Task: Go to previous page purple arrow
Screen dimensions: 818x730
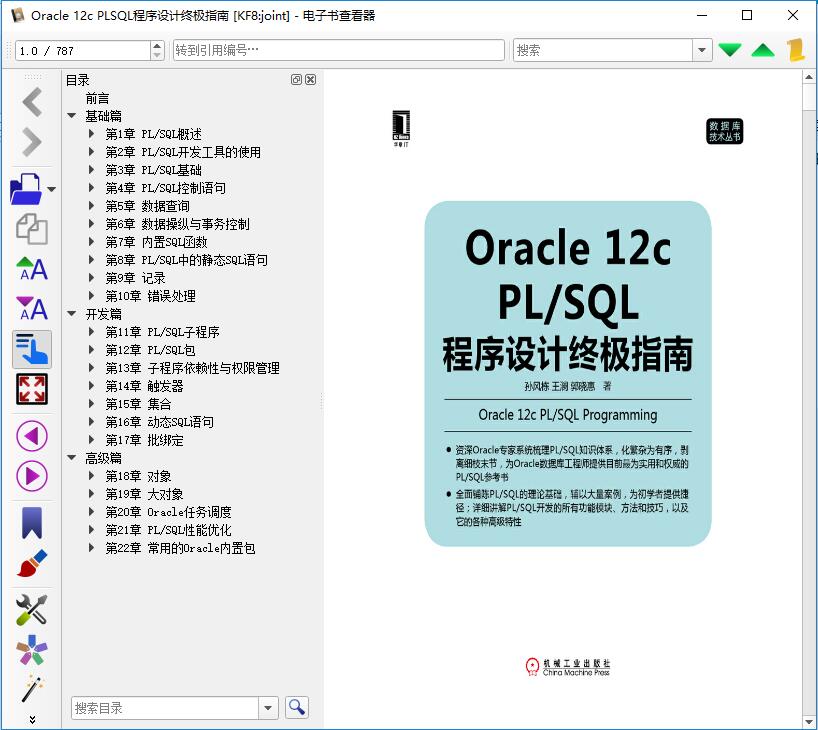Action: (x=32, y=436)
